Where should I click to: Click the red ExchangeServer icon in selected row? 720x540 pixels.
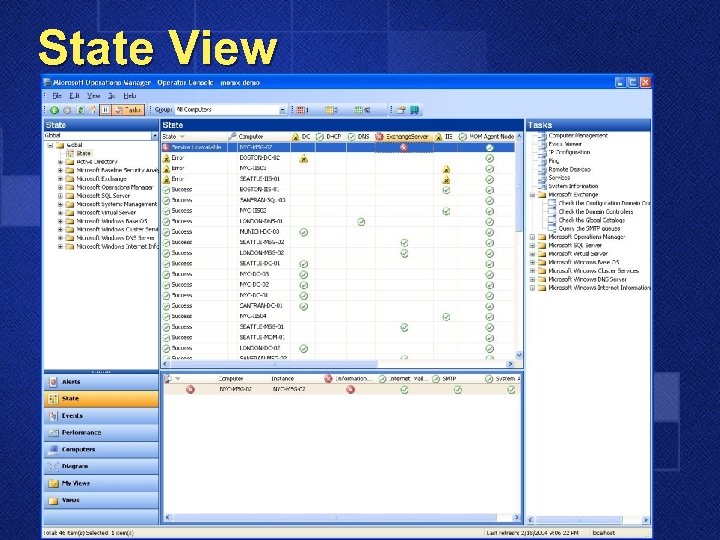tap(404, 148)
